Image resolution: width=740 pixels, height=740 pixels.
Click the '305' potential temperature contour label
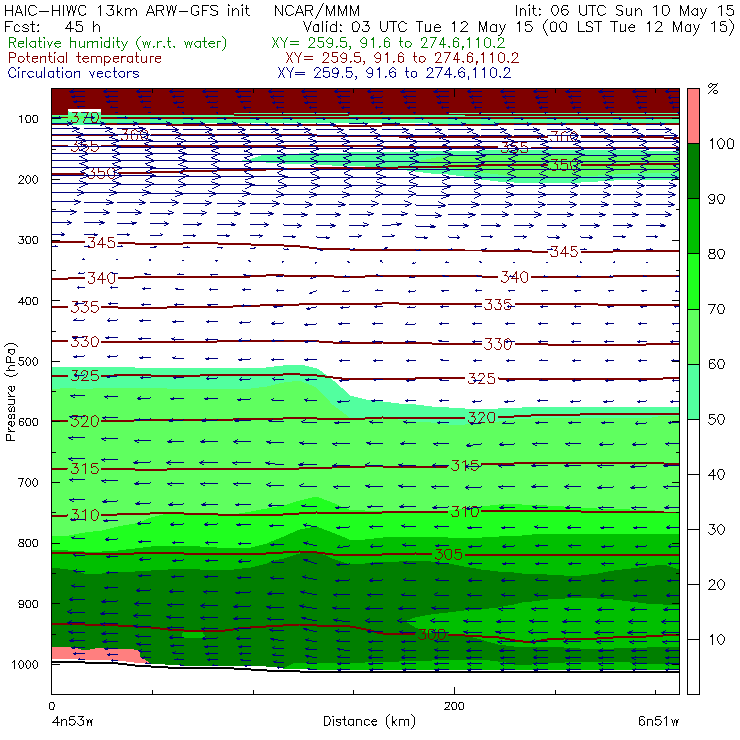click(448, 555)
